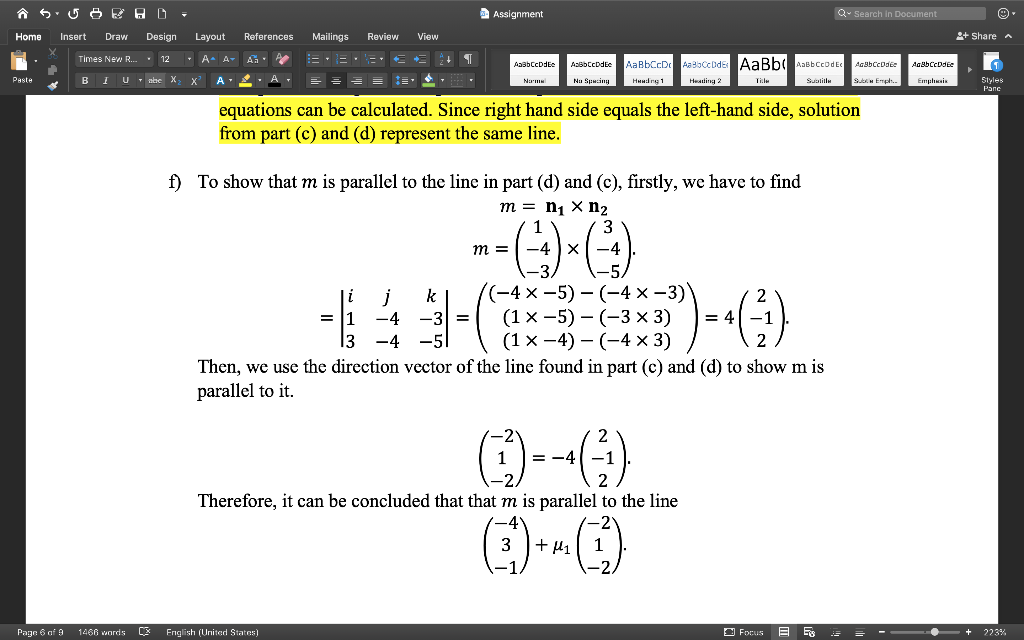The image size is (1024, 640).
Task: Click the Decrease Indent icon
Action: (398, 59)
